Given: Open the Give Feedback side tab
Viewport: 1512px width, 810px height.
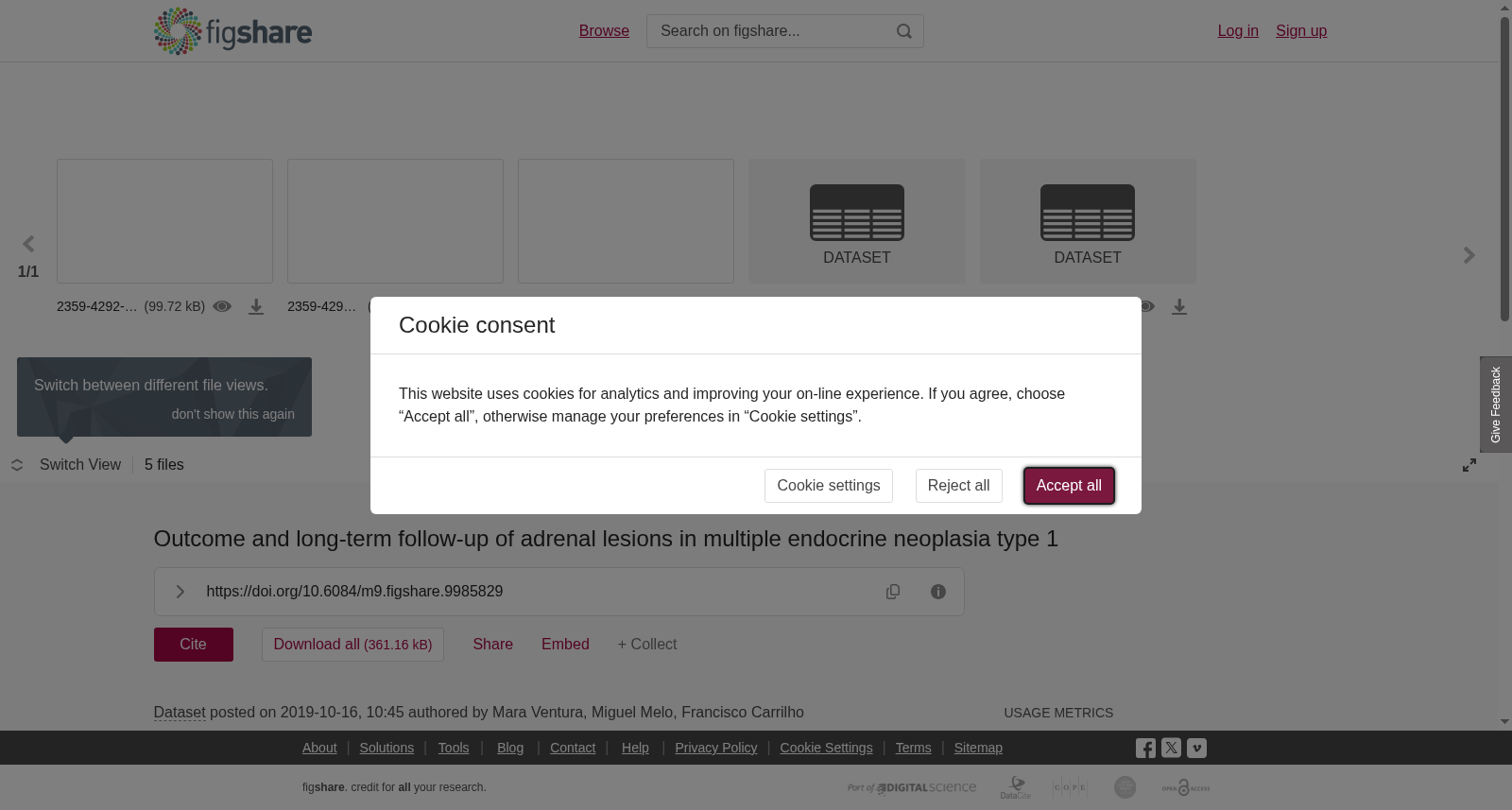Looking at the screenshot, I should click(x=1496, y=405).
